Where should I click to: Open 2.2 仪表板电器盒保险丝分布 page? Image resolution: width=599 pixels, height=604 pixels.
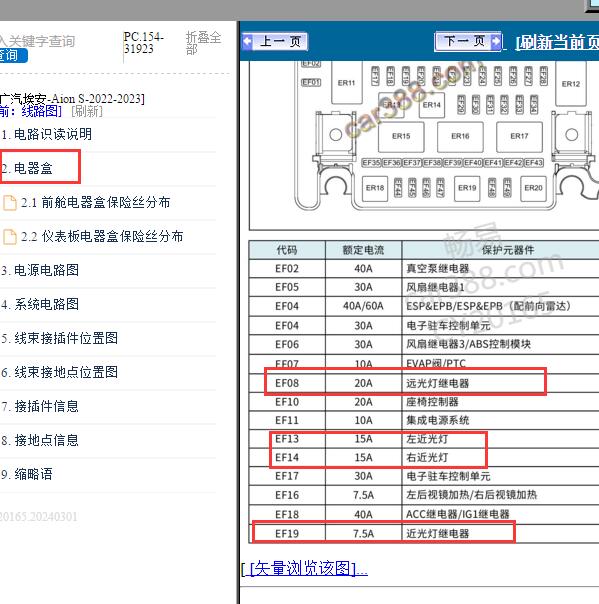102,236
